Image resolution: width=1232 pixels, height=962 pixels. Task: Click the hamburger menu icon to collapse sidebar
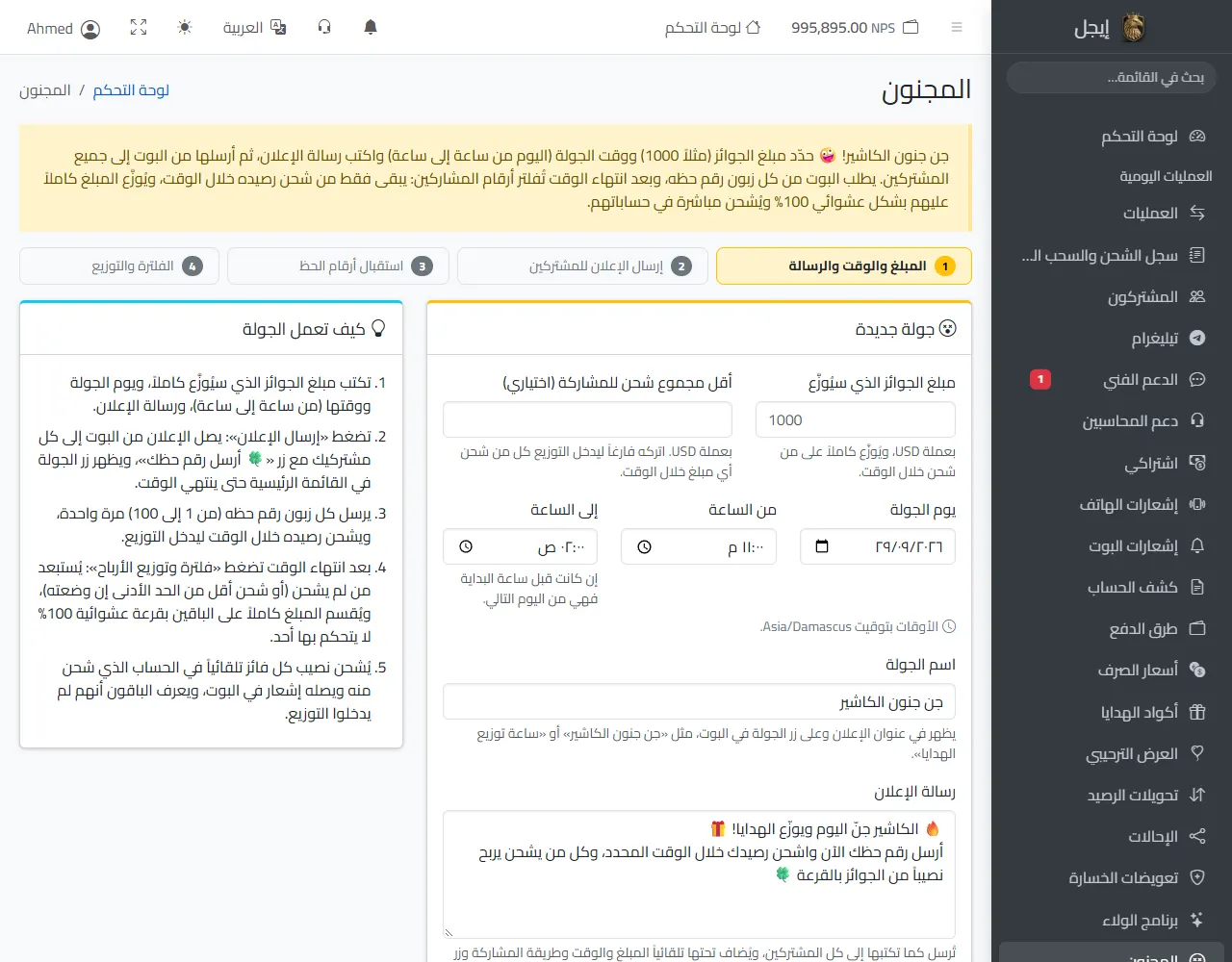957,28
